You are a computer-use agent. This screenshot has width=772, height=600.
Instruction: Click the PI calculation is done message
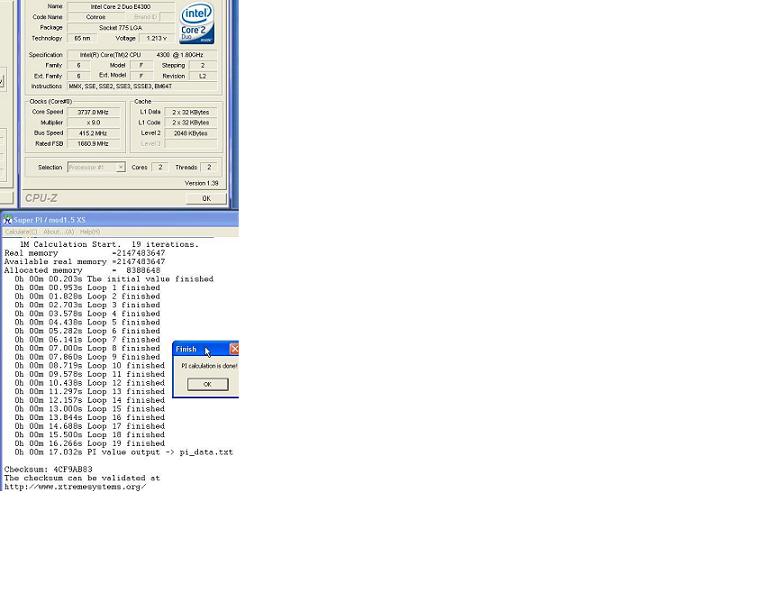209,366
